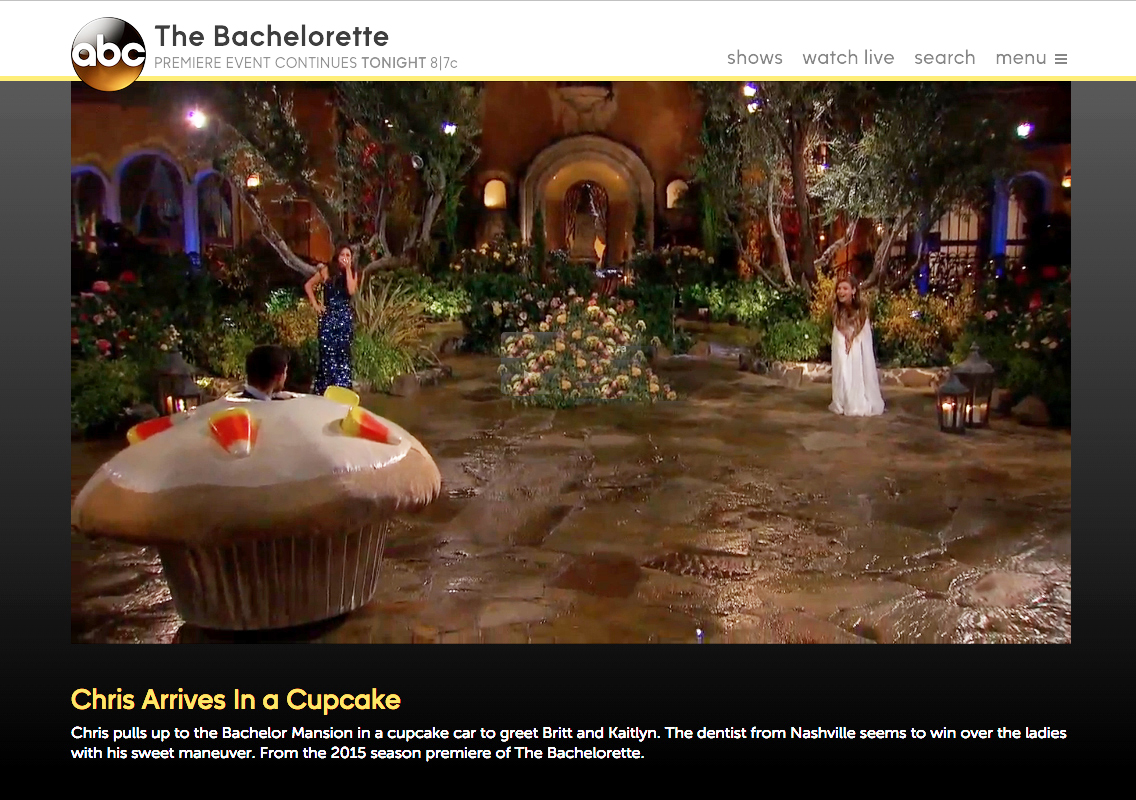Click the woman in the blue sequined dress
The width and height of the screenshot is (1136, 800).
(x=333, y=319)
